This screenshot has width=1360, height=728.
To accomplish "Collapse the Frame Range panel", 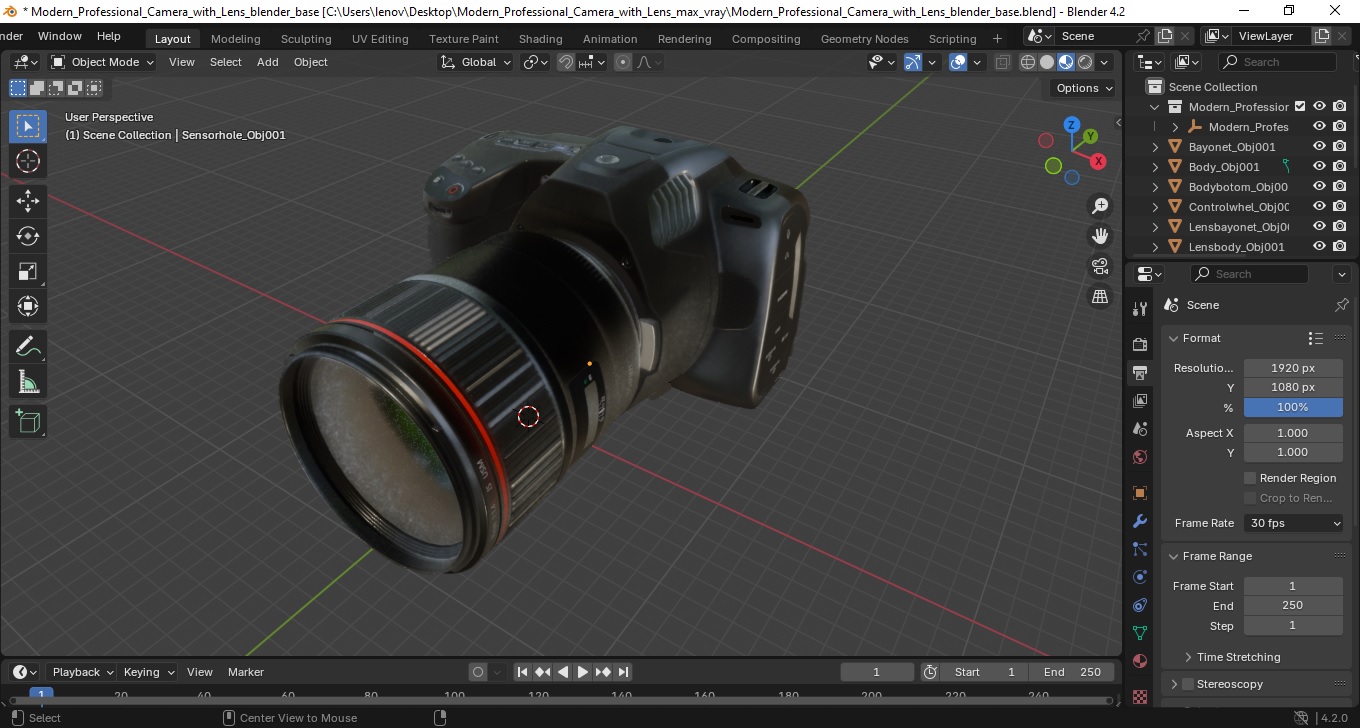I will tap(1174, 556).
